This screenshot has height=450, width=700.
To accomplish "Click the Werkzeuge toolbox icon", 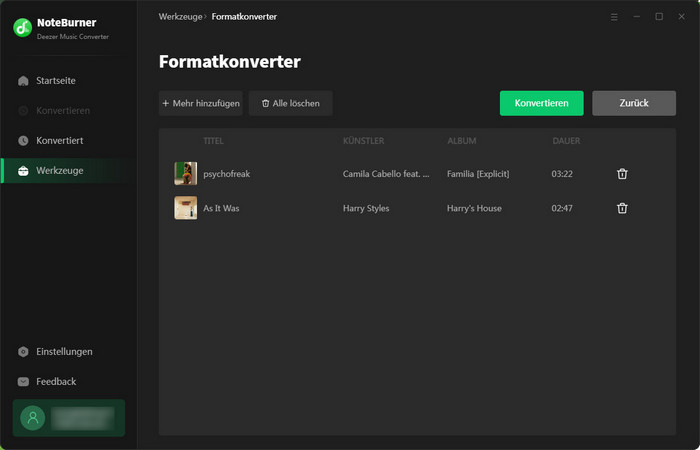I will pos(23,171).
